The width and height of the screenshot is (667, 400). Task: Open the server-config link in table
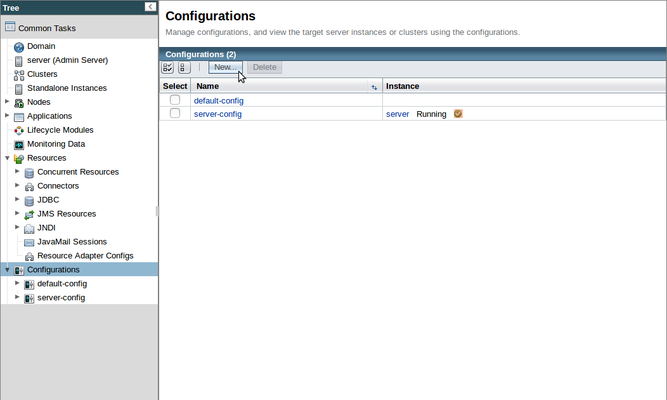[x=218, y=114]
